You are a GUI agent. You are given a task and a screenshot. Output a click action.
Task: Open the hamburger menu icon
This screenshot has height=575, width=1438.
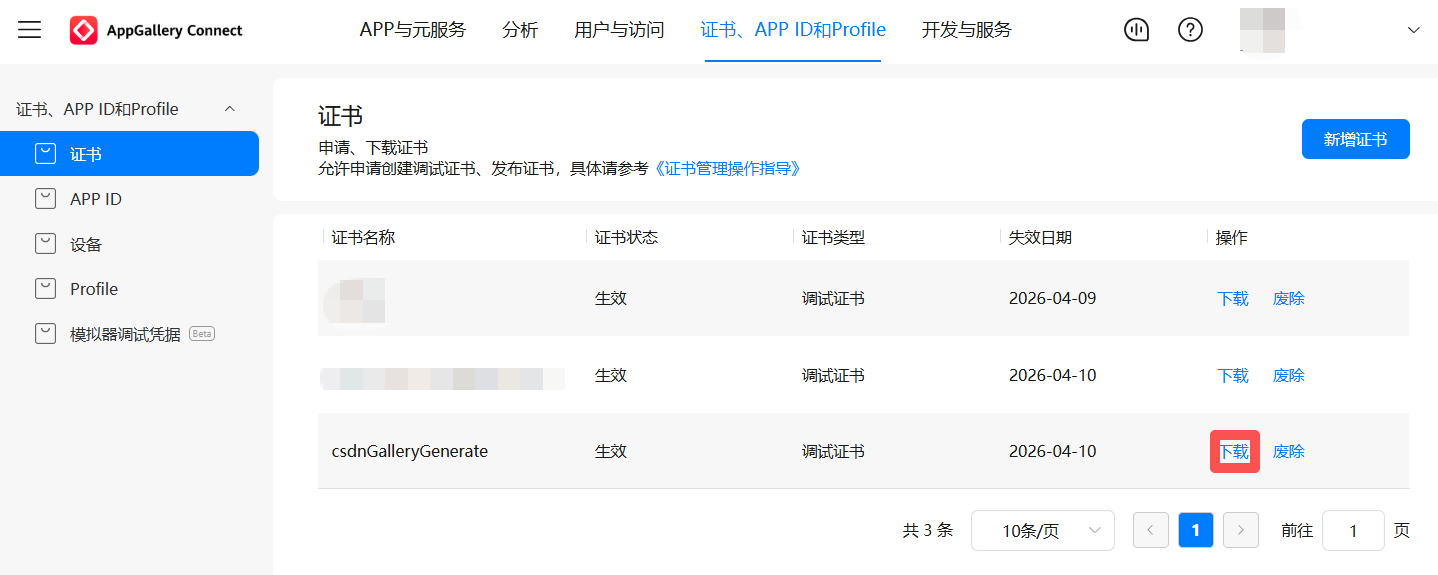click(x=30, y=30)
